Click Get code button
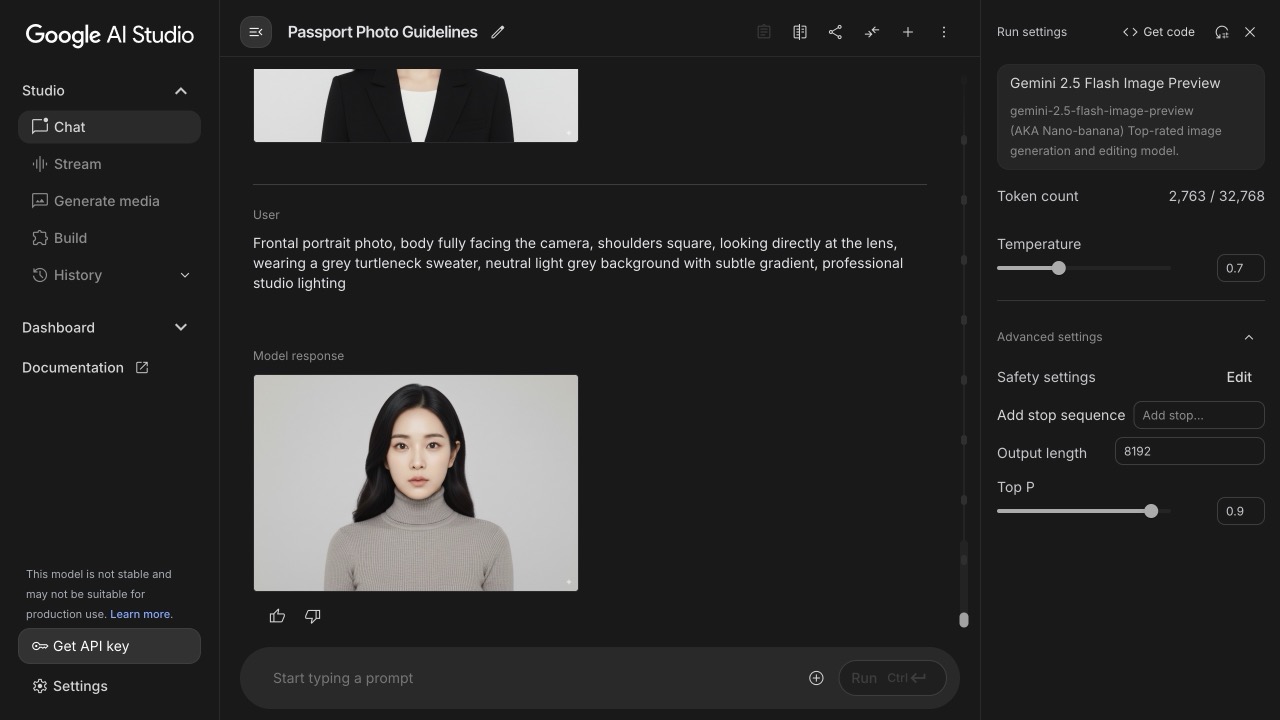The width and height of the screenshot is (1280, 720). [1158, 32]
